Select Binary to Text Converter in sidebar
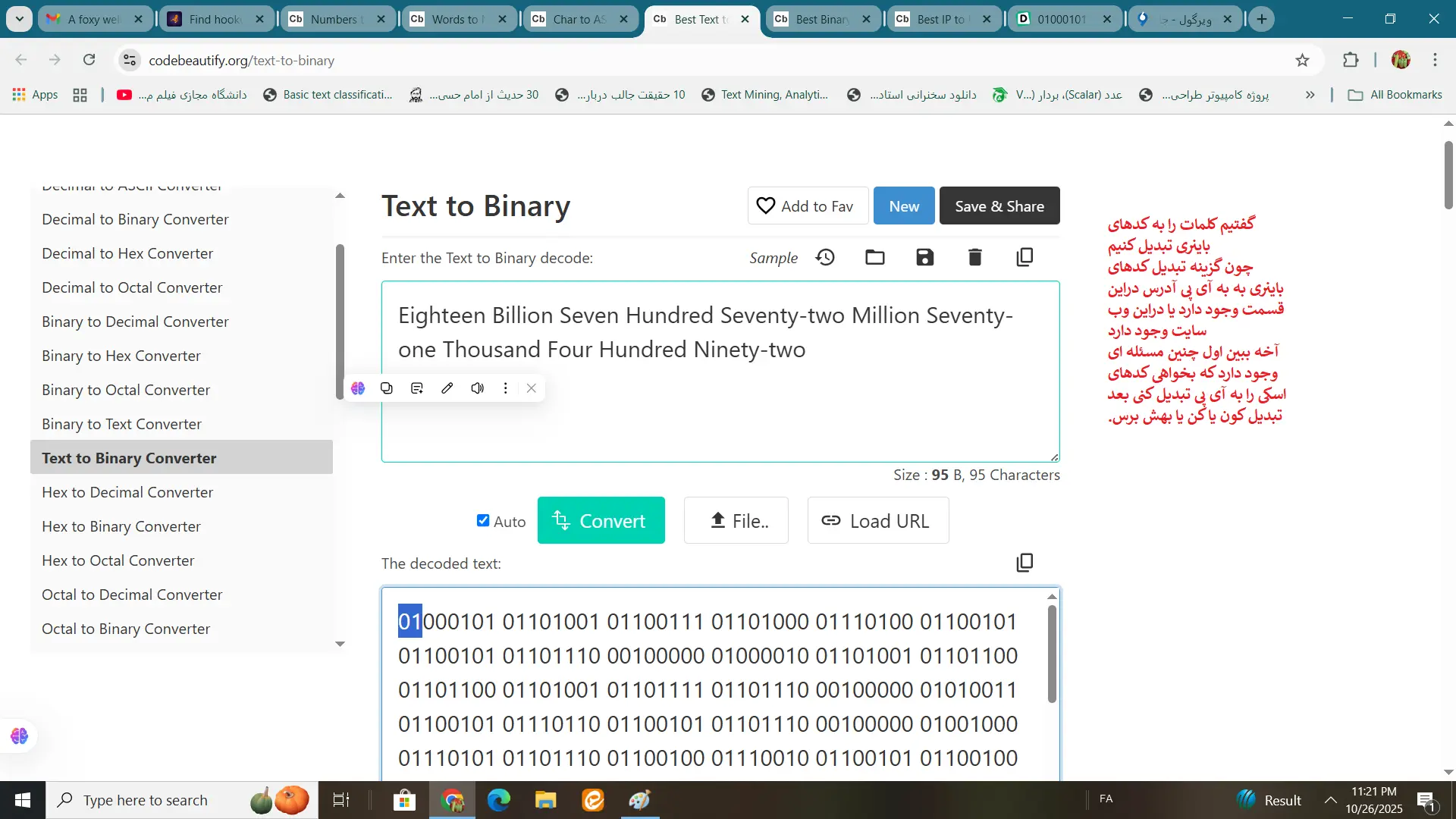 click(121, 424)
